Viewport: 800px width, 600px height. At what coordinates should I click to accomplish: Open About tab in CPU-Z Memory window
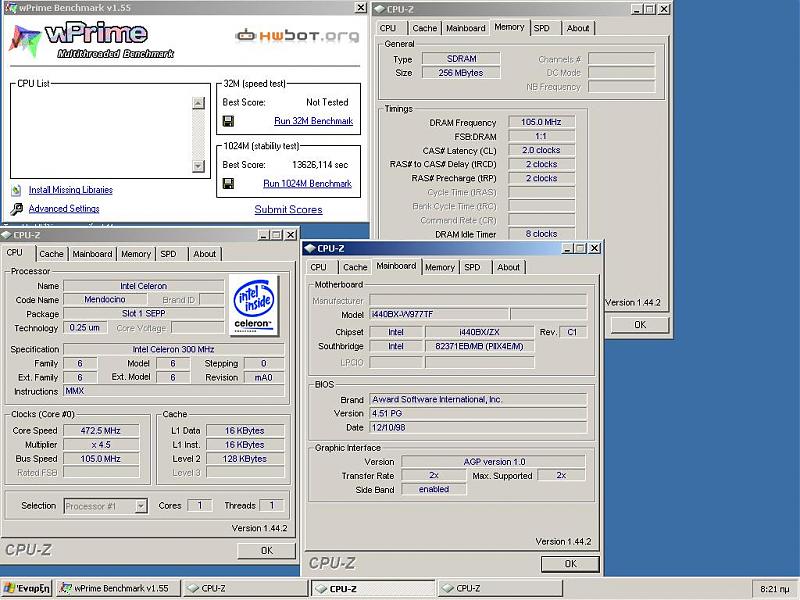[578, 28]
